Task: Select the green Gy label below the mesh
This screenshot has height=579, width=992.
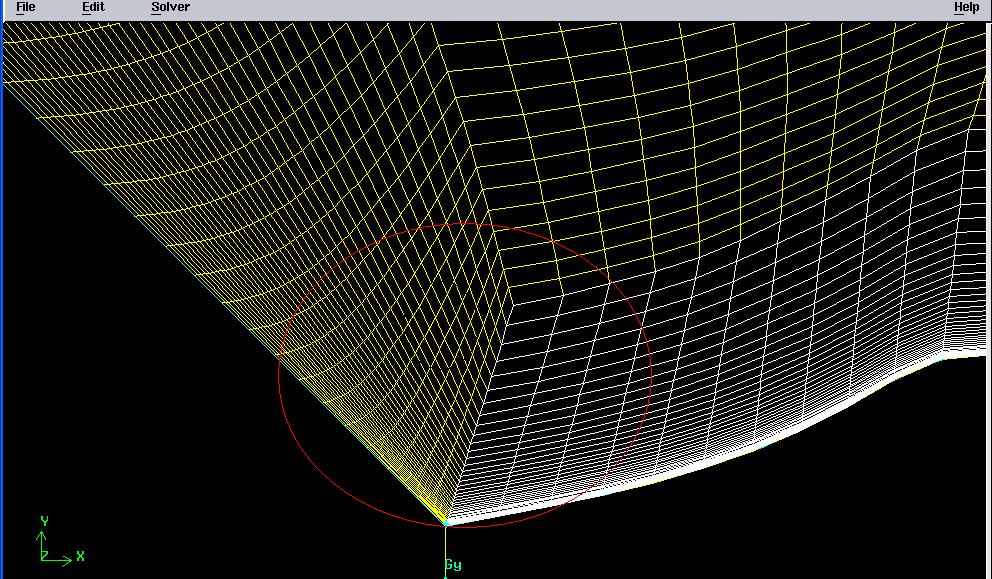Action: click(x=453, y=565)
